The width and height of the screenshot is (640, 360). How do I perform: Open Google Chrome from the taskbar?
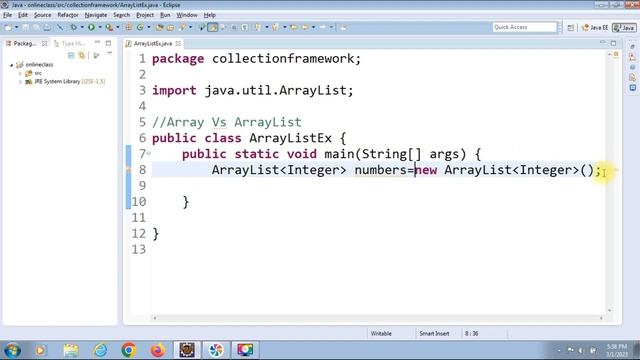tap(129, 350)
